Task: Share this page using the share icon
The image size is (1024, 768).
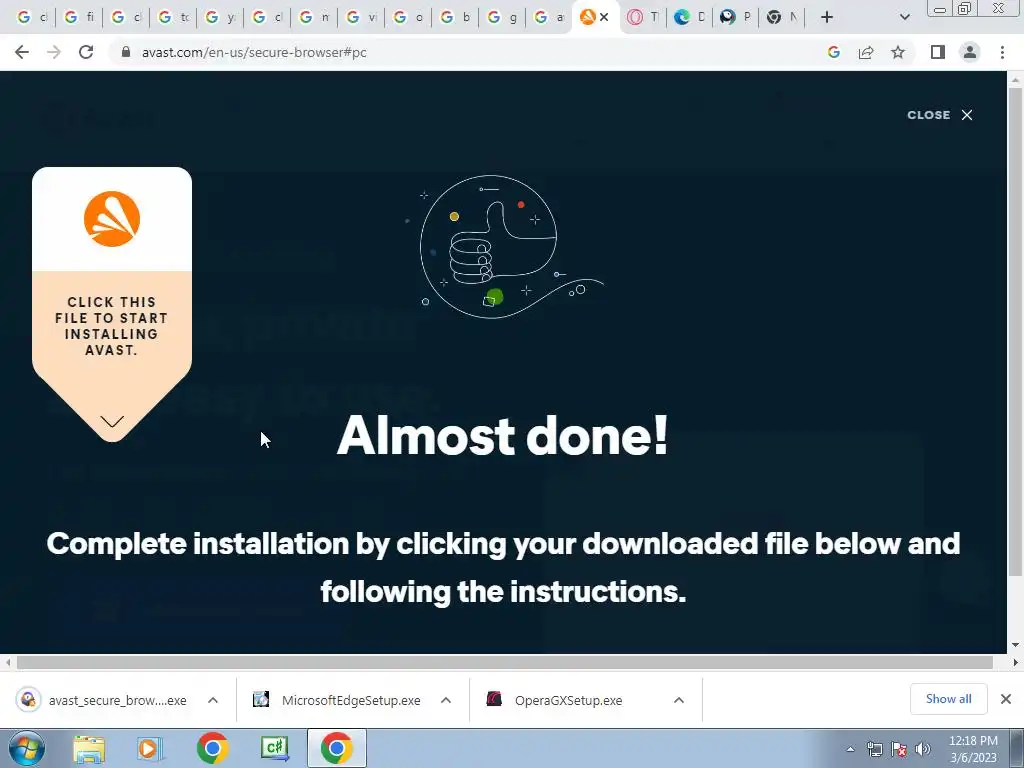Action: click(866, 52)
